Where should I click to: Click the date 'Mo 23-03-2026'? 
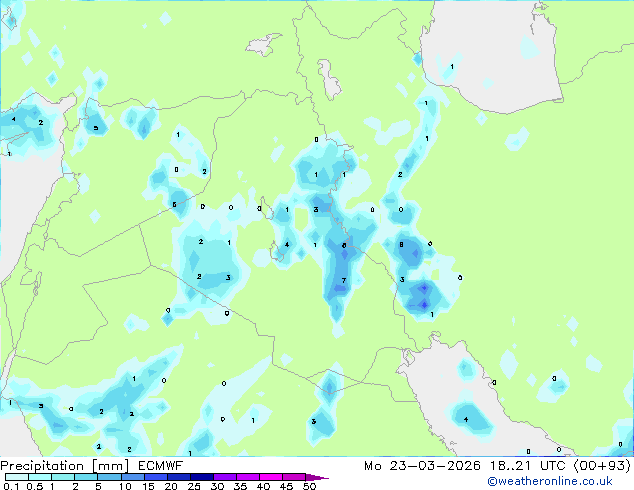tap(423, 466)
